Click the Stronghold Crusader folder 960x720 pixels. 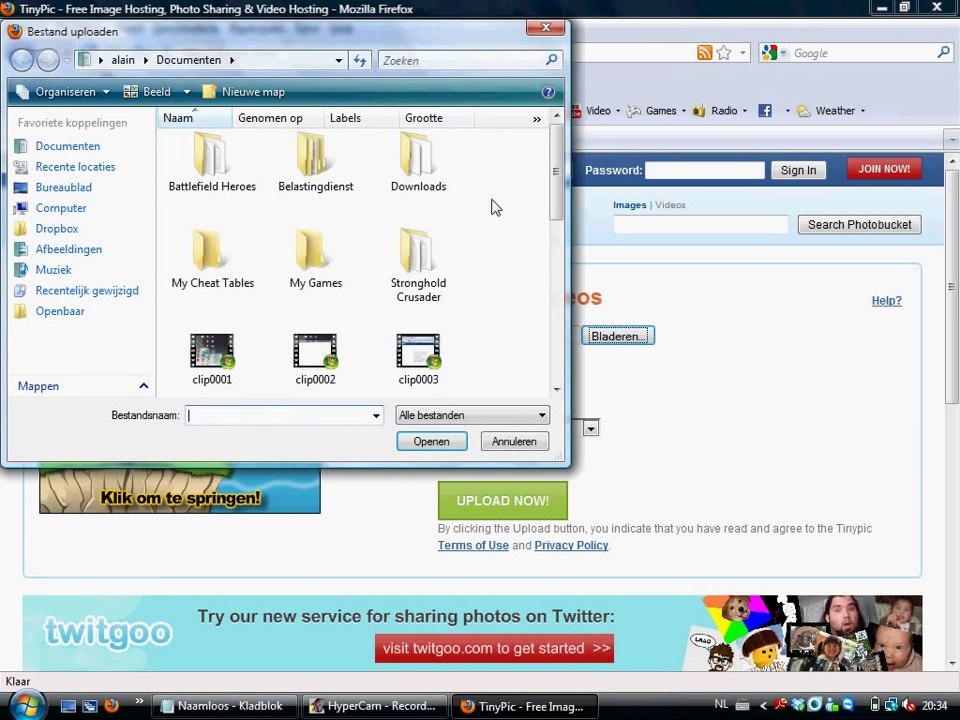pos(418,262)
